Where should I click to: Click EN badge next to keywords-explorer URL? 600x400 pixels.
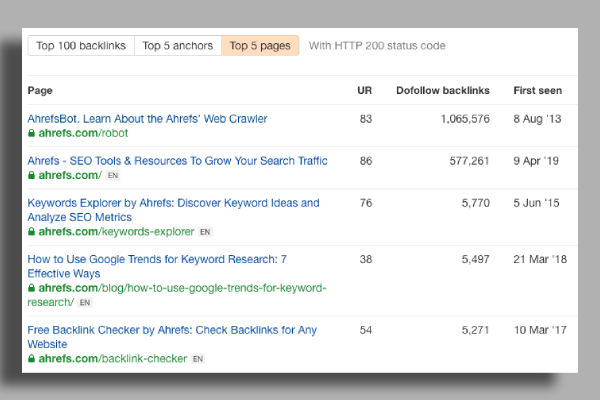205,232
